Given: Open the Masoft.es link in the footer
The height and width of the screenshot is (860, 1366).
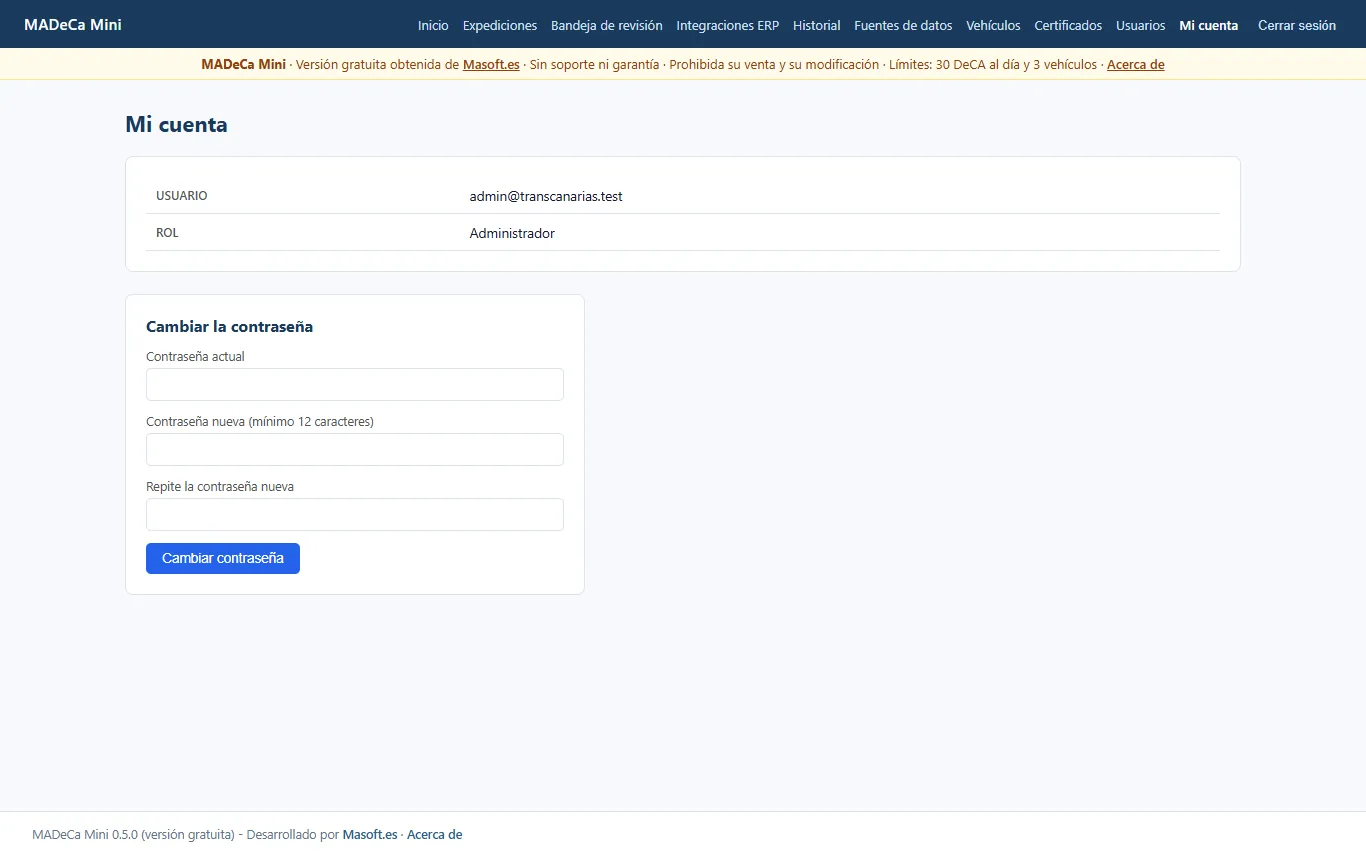Looking at the screenshot, I should pos(370,834).
